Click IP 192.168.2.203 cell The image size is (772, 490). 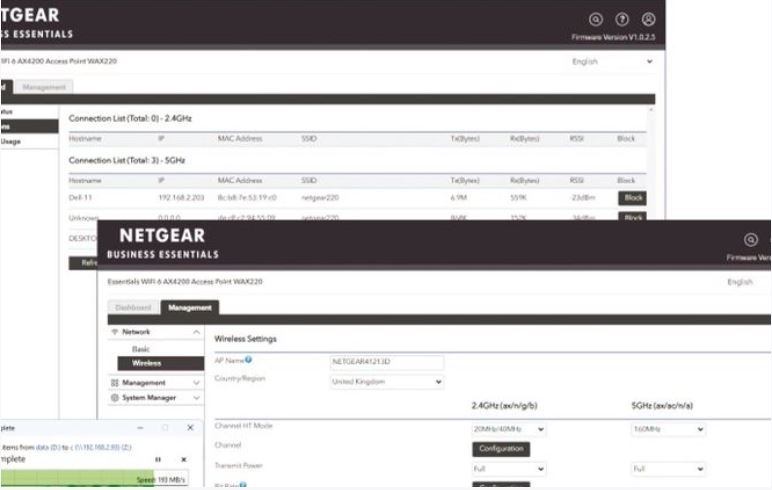pos(181,197)
